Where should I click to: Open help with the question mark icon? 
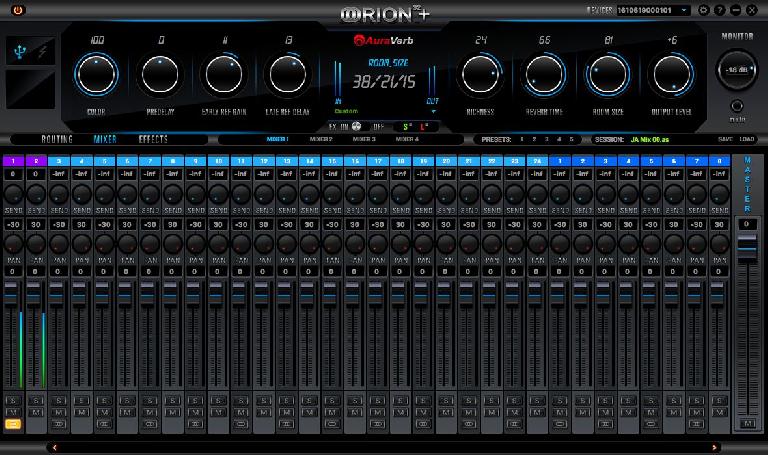point(720,10)
